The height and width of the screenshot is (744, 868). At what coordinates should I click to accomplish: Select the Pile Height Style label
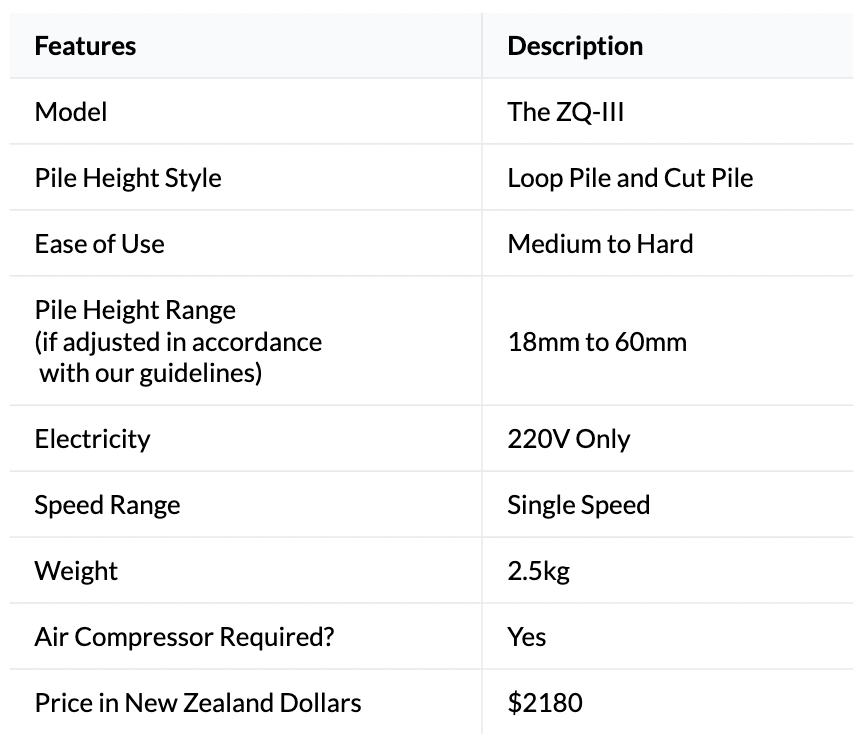(x=128, y=178)
